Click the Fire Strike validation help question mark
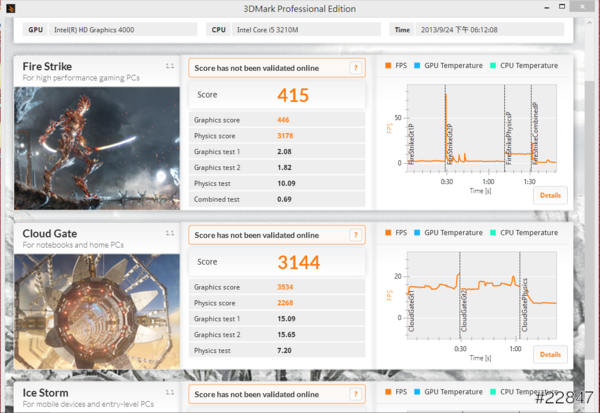 [x=355, y=68]
